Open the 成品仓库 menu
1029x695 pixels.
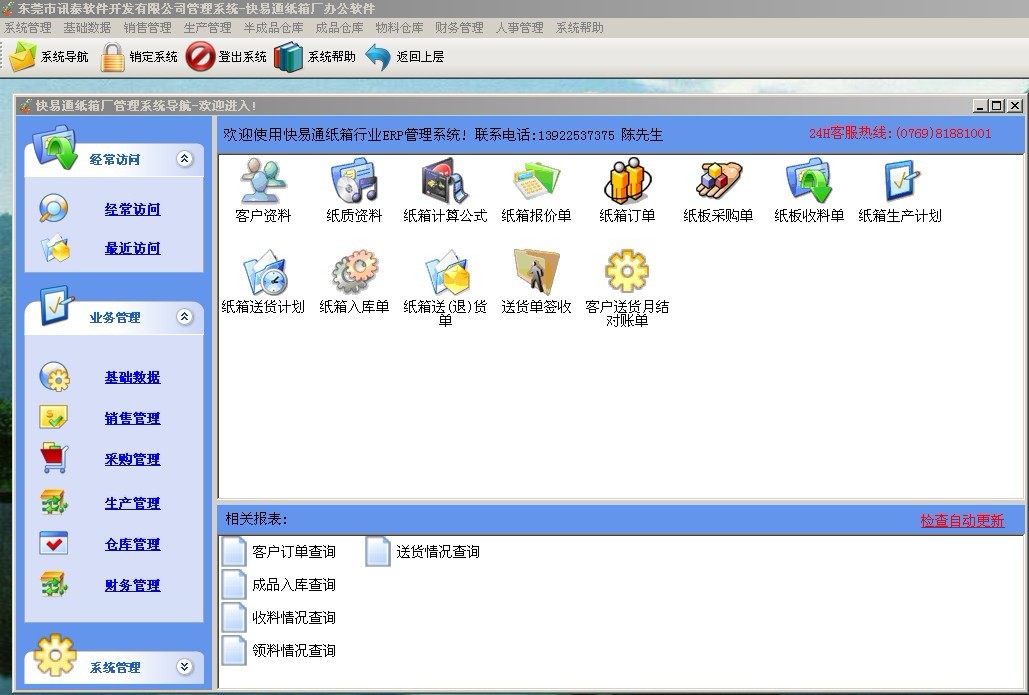(x=339, y=28)
